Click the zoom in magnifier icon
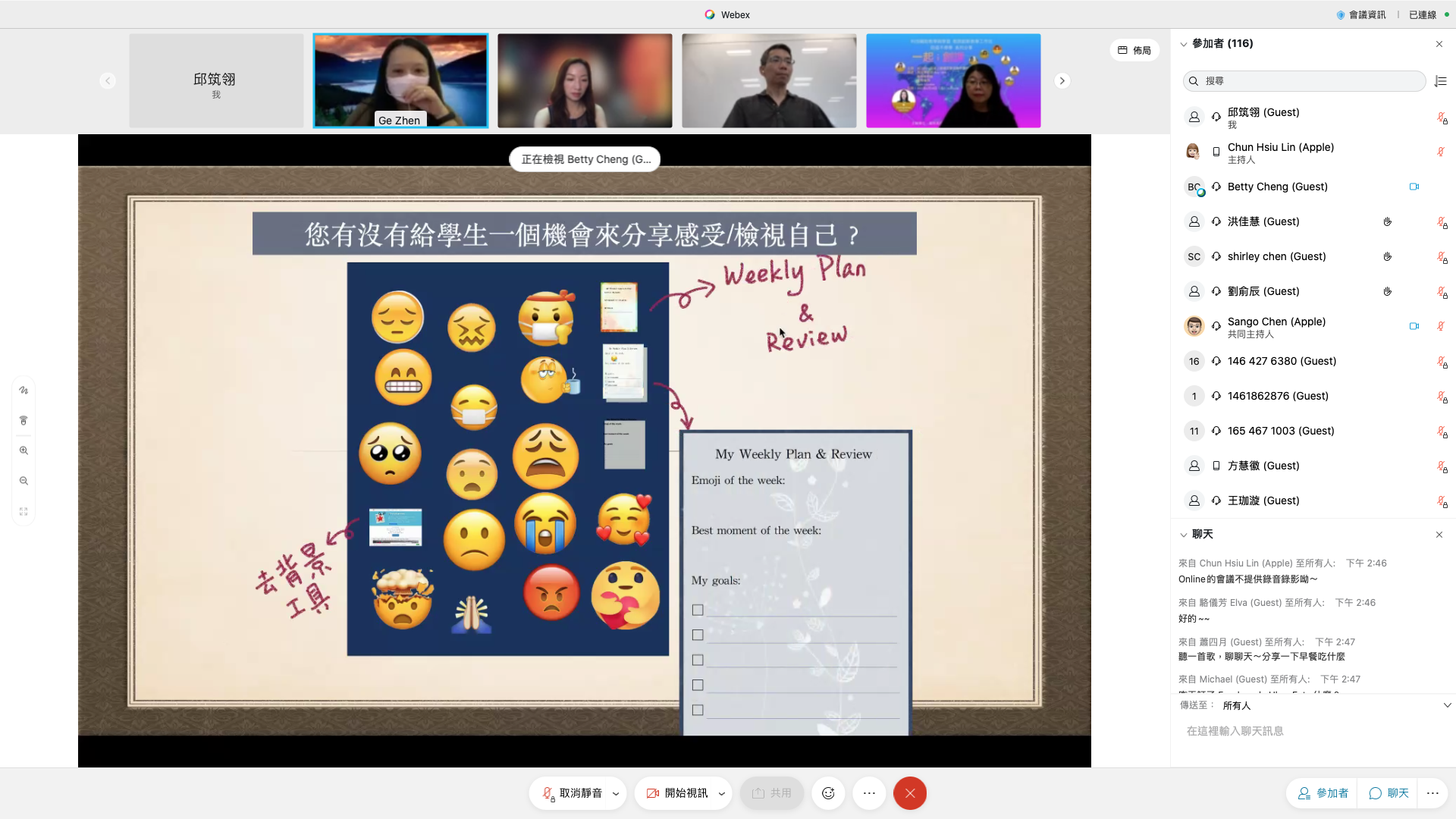This screenshot has height=819, width=1456. pos(24,450)
